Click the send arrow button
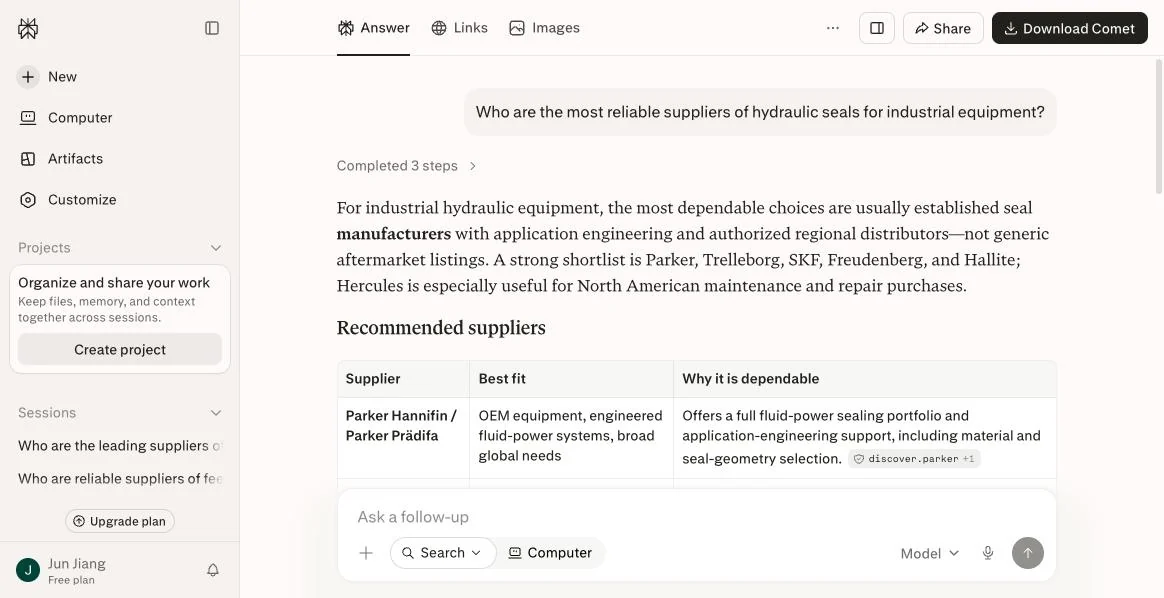Image resolution: width=1164 pixels, height=598 pixels. coord(1027,553)
